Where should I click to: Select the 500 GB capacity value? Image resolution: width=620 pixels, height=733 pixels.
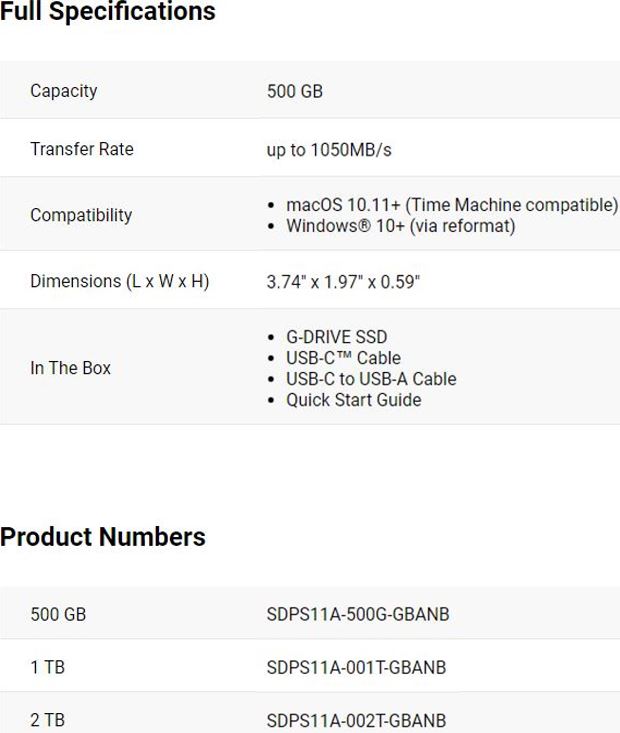(x=294, y=91)
